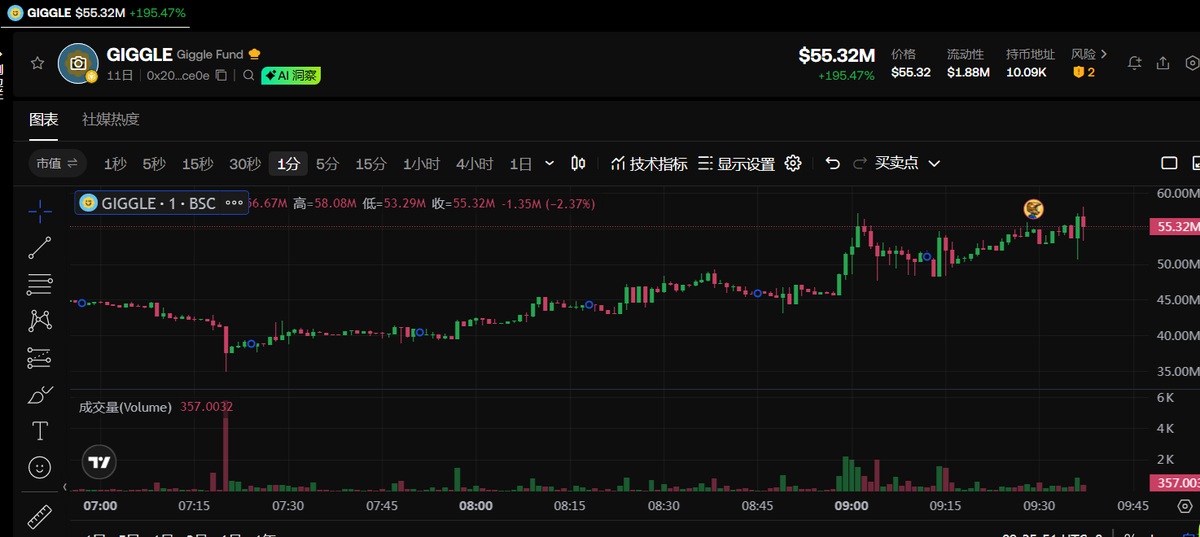
Task: Switch to the 社媒热度 tab
Action: (x=110, y=119)
